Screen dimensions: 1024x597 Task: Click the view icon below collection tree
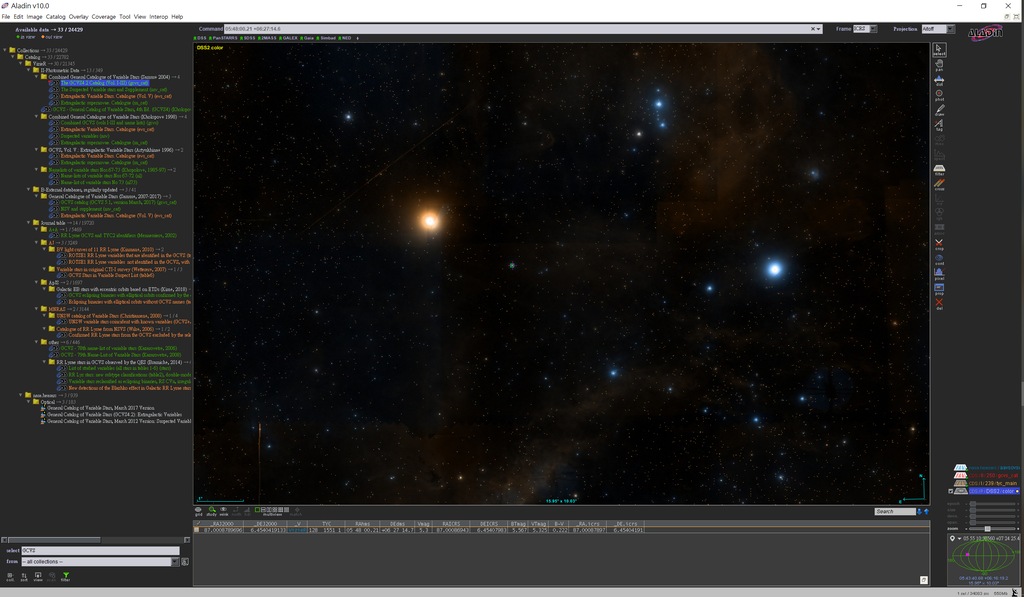coord(38,577)
